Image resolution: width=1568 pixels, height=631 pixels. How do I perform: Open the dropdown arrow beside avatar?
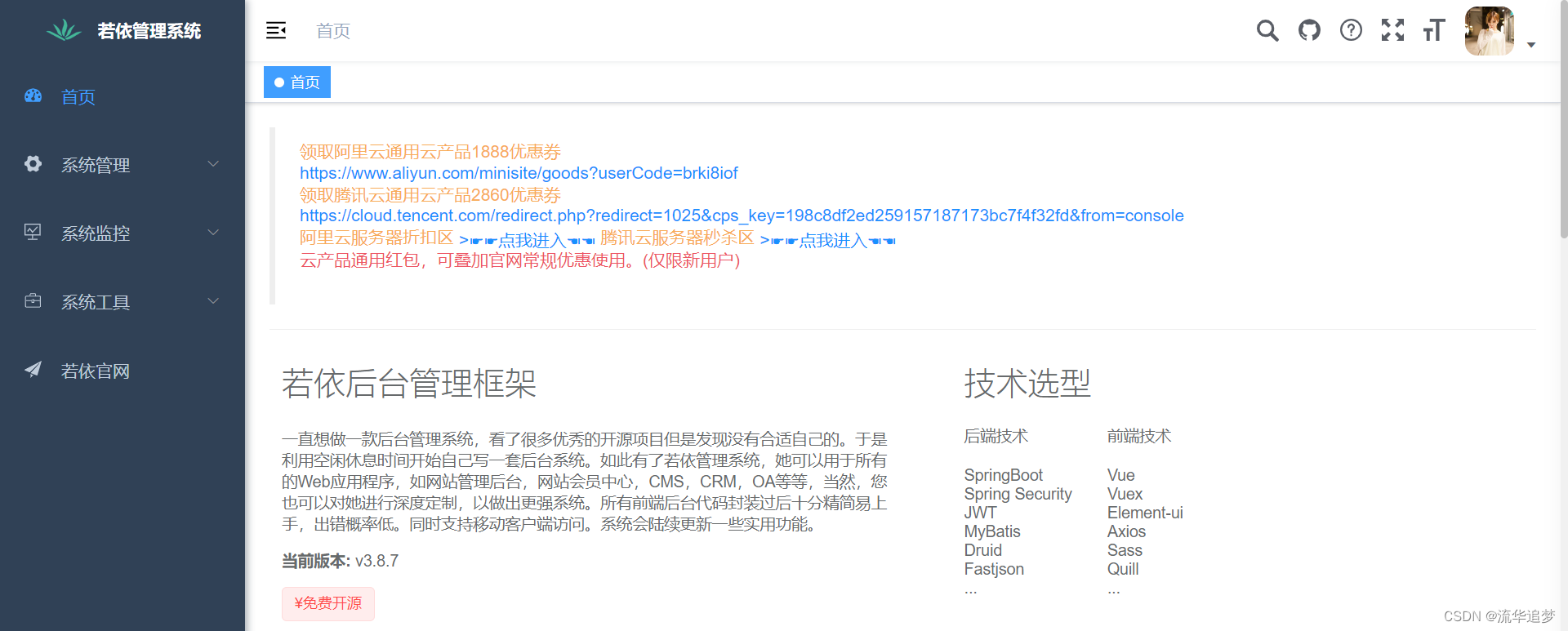(x=1531, y=45)
